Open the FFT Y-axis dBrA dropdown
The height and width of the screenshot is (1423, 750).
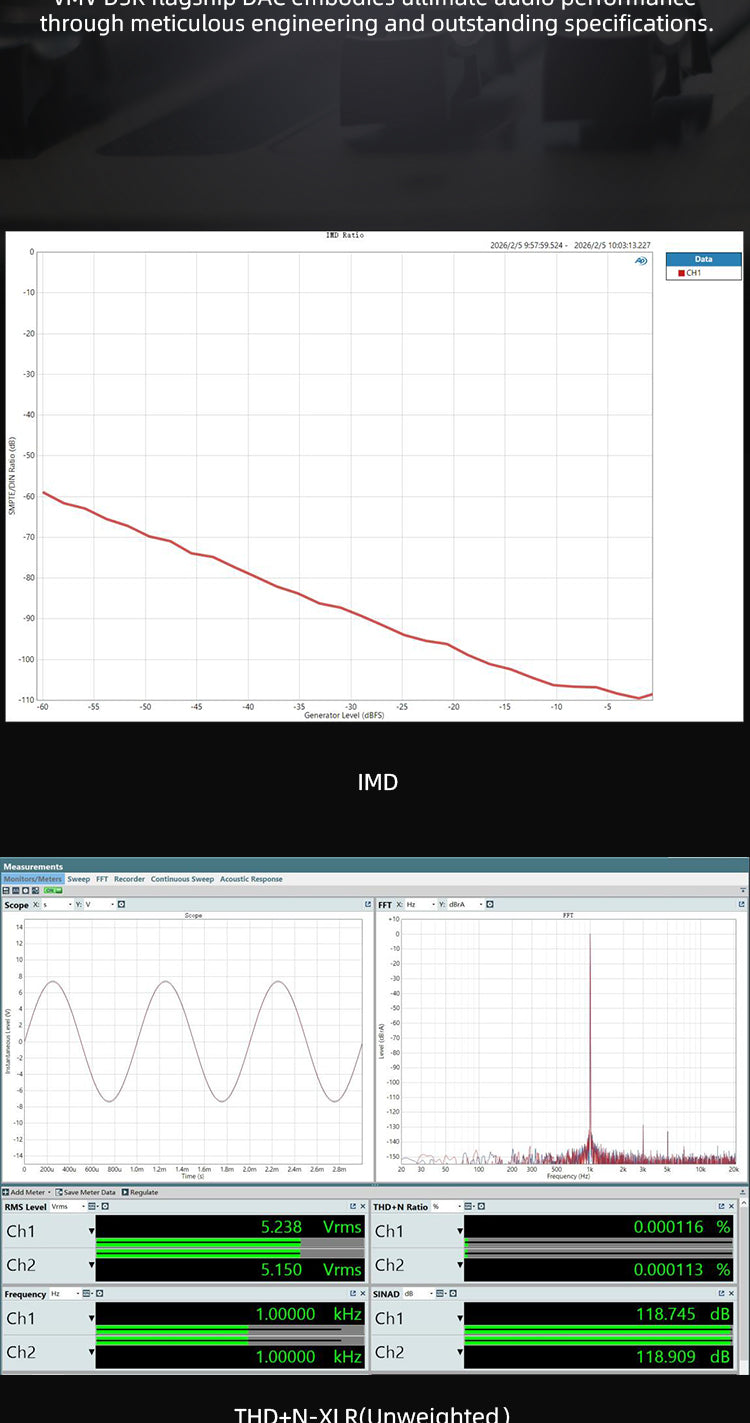tap(461, 905)
